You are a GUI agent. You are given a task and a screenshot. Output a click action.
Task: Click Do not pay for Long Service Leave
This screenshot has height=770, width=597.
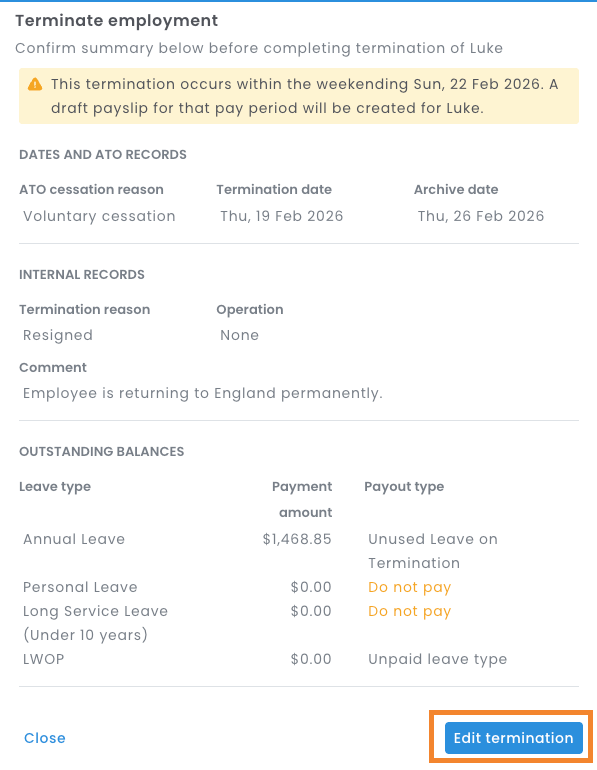(409, 611)
